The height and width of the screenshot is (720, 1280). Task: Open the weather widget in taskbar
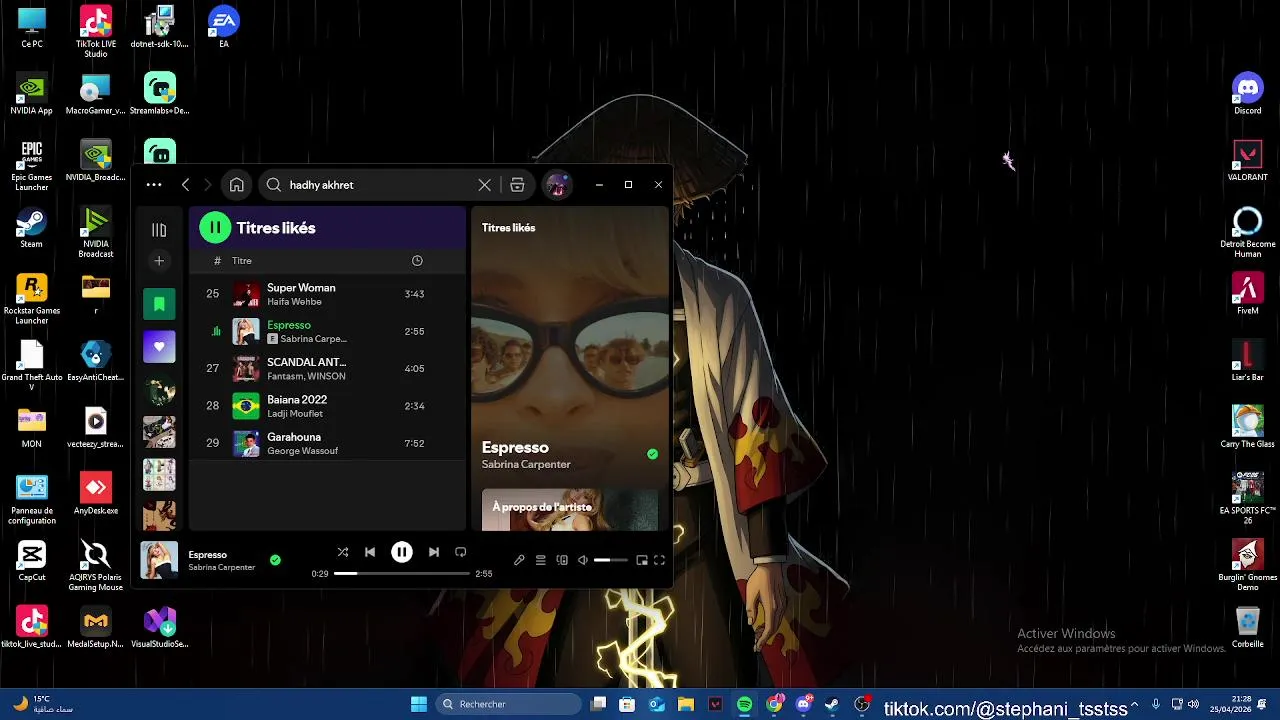[x=44, y=704]
